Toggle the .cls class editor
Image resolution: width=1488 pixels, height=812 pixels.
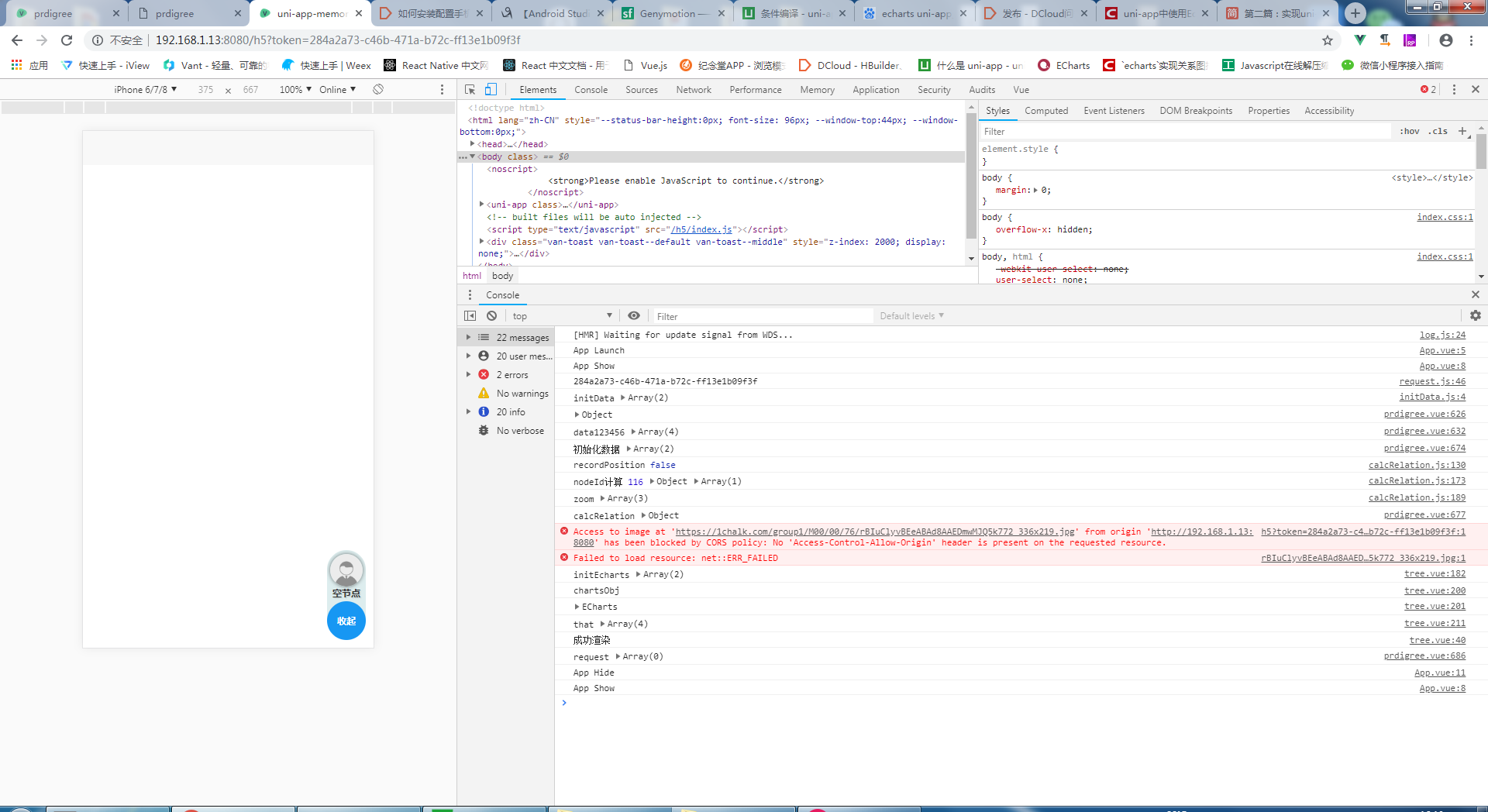[1438, 131]
